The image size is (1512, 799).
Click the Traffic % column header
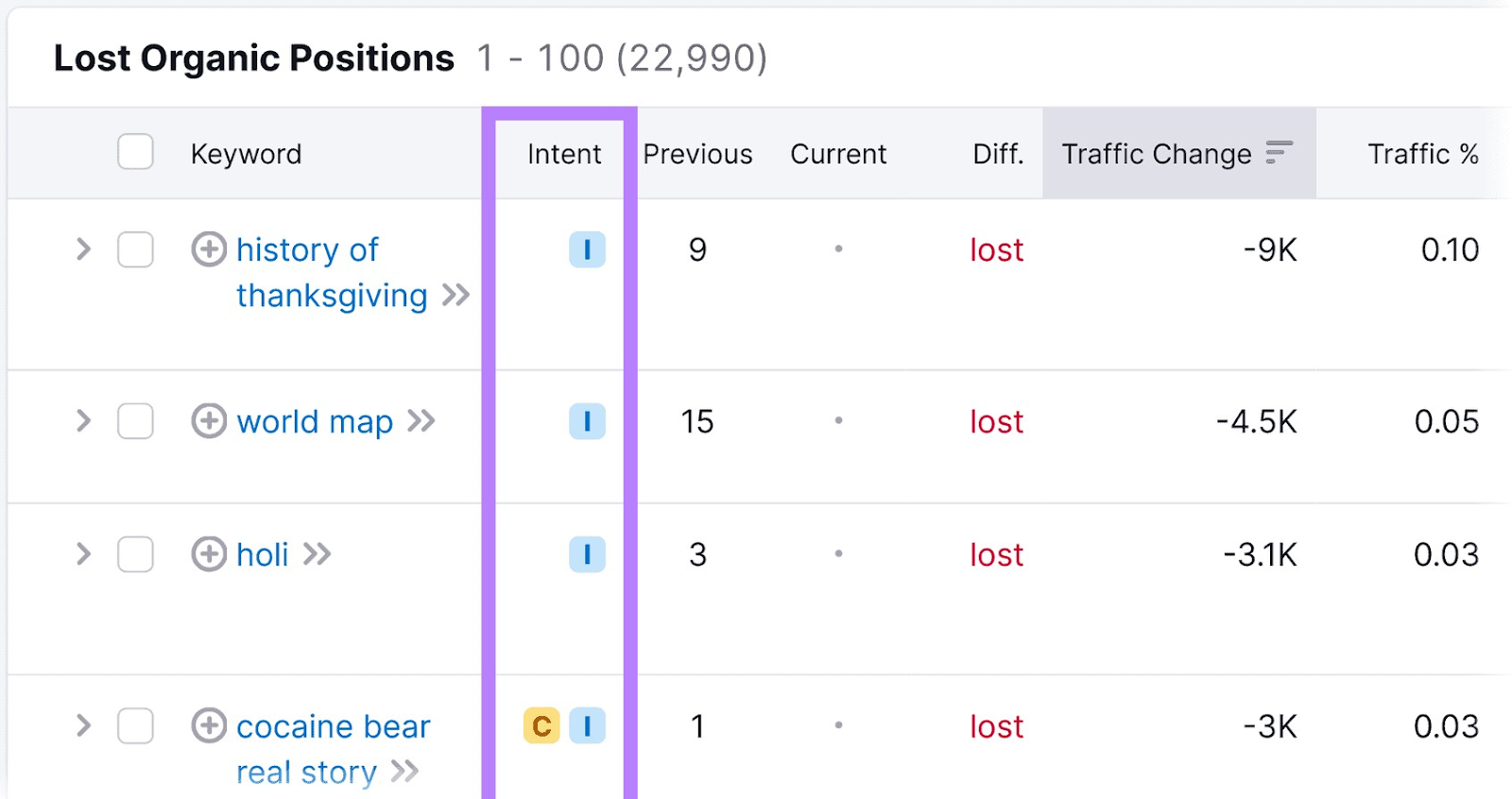coord(1422,154)
